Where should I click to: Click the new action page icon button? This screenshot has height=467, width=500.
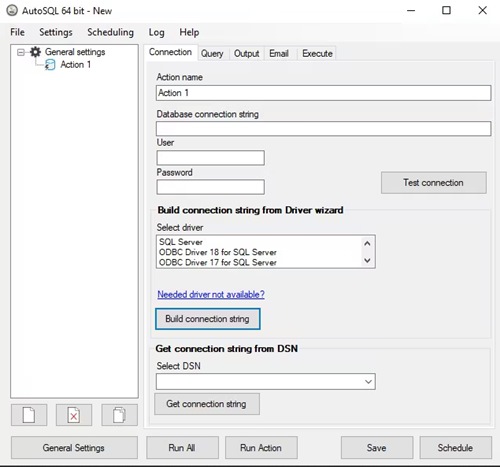(x=29, y=415)
